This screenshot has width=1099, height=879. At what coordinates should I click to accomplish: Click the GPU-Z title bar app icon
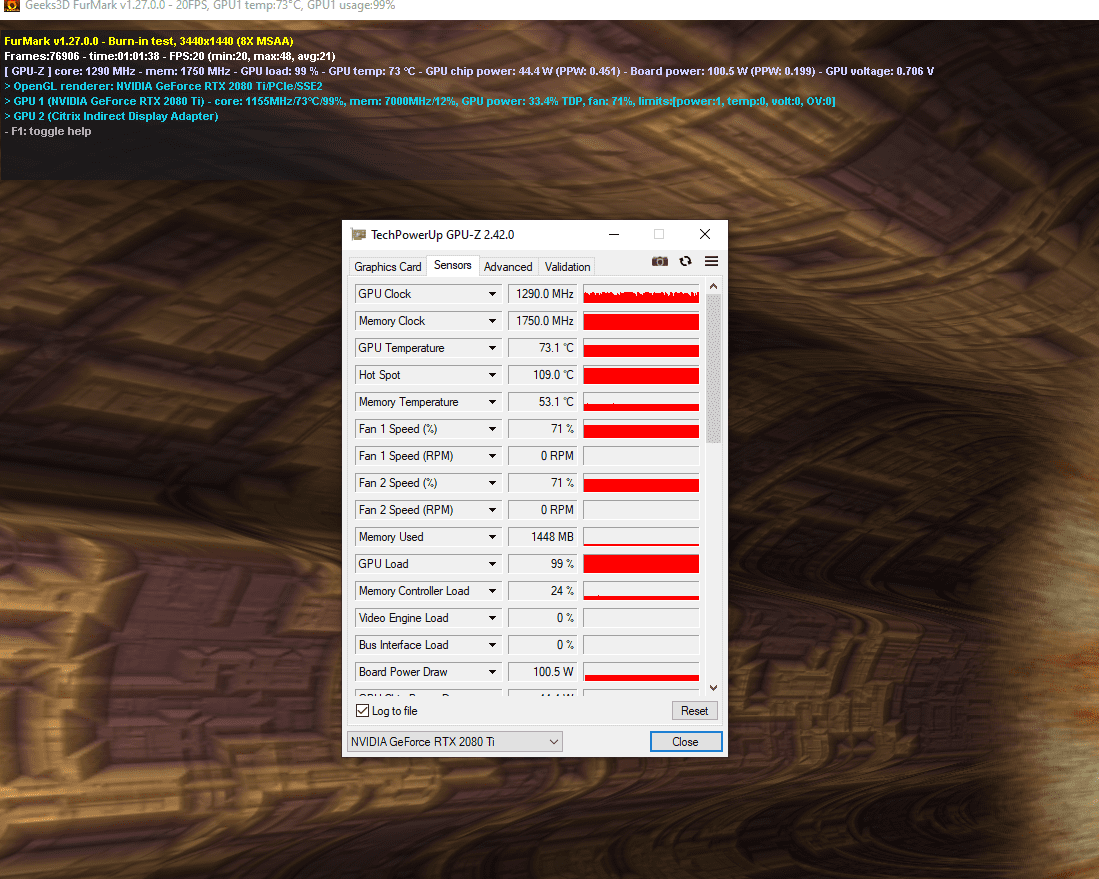coord(358,234)
